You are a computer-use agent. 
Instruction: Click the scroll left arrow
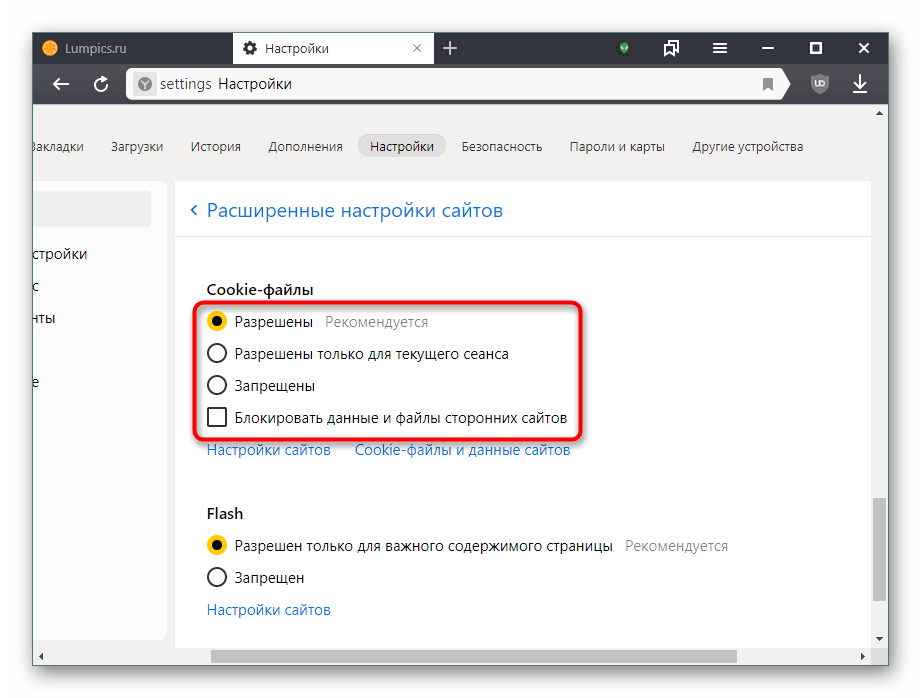click(x=41, y=656)
